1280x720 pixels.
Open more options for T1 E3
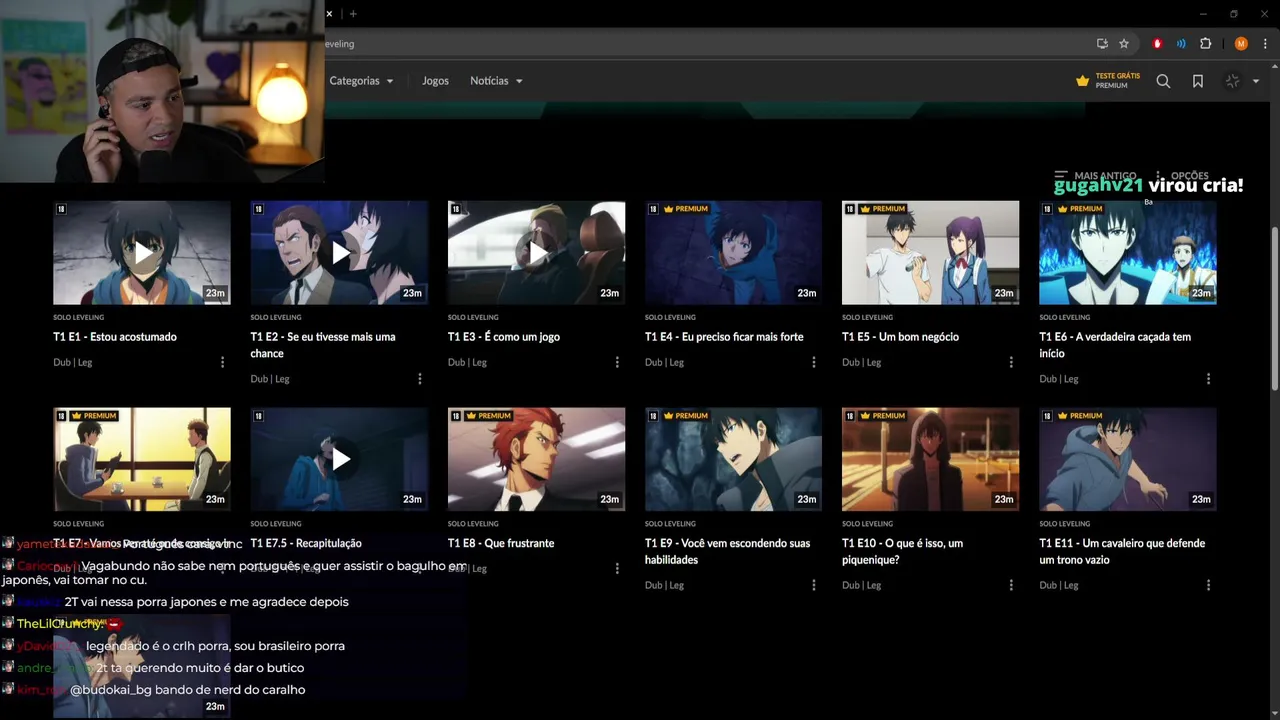click(x=617, y=362)
